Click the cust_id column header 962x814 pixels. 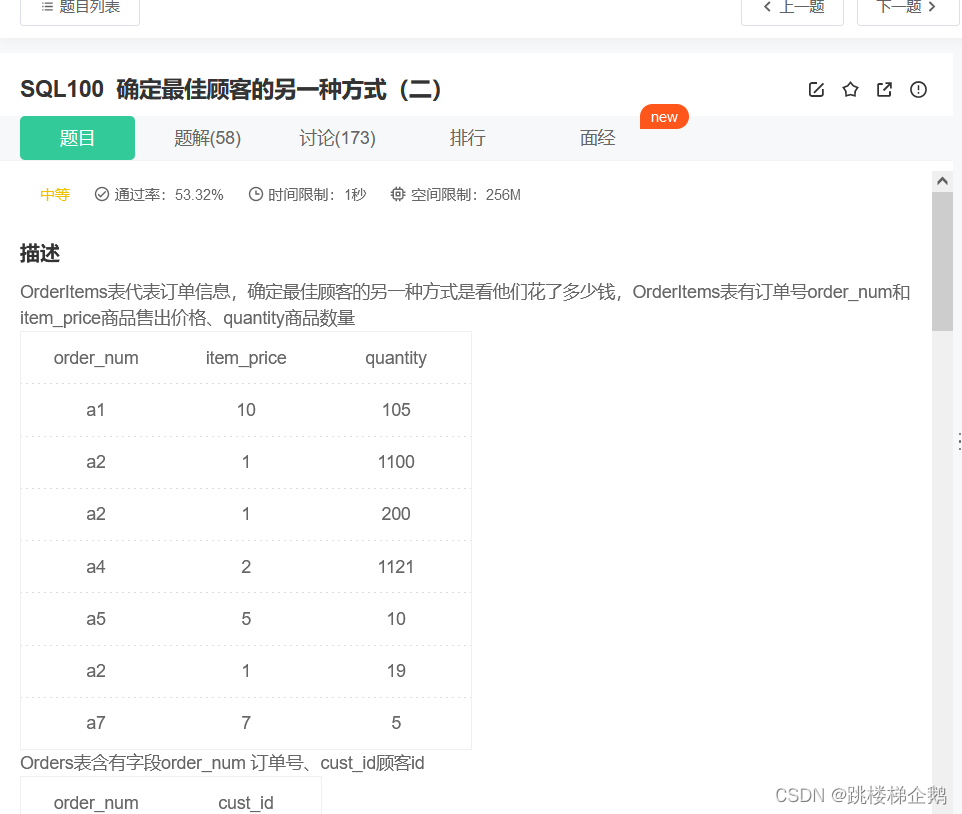[x=246, y=803]
